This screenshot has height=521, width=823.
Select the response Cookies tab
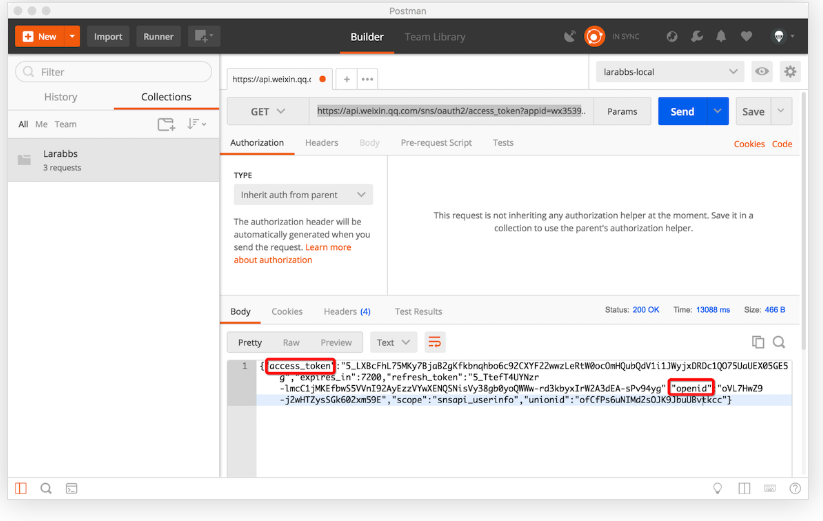coord(287,312)
